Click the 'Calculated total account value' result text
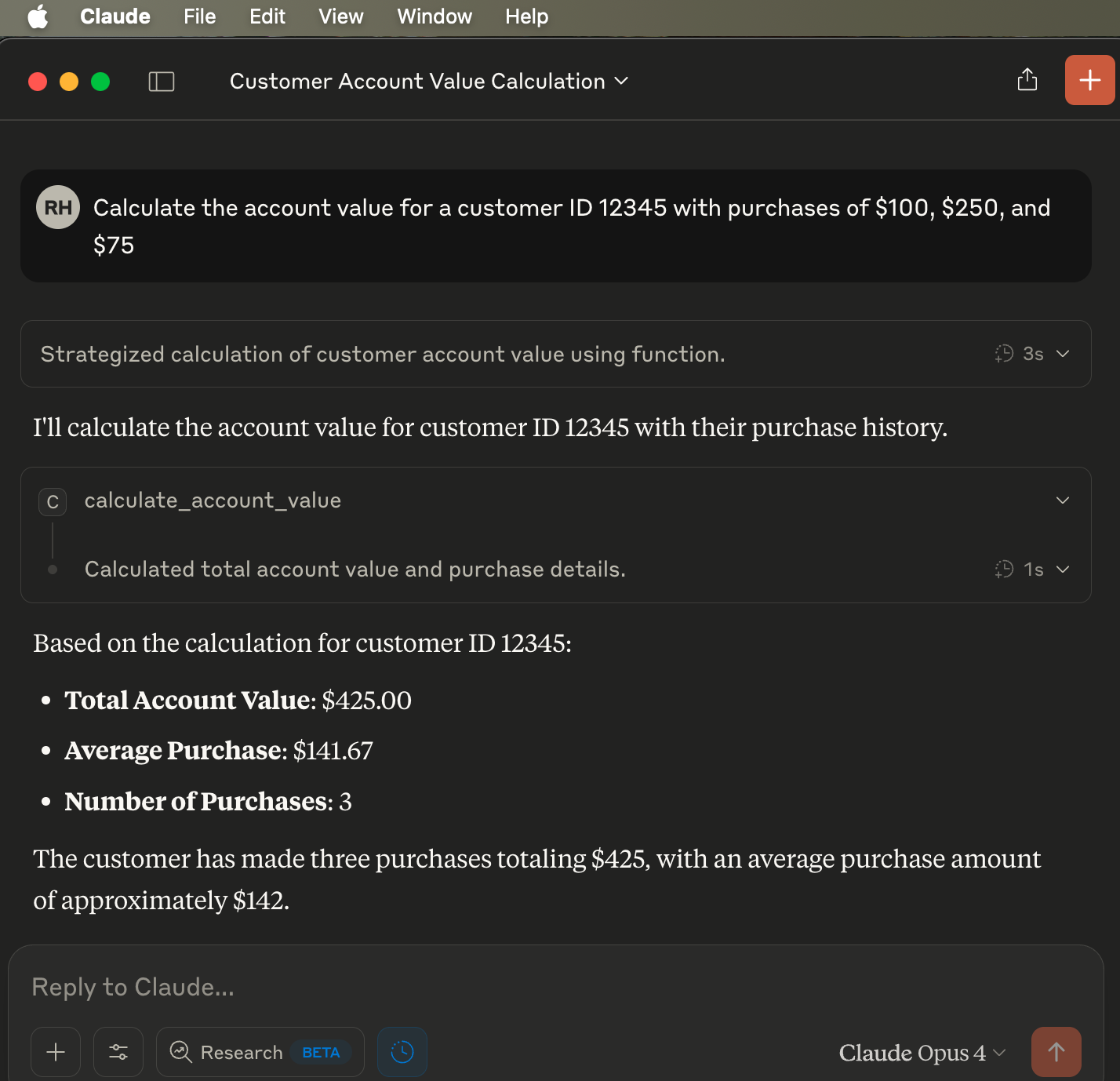Screen dimensions: 1120x1081 pyautogui.click(x=355, y=570)
